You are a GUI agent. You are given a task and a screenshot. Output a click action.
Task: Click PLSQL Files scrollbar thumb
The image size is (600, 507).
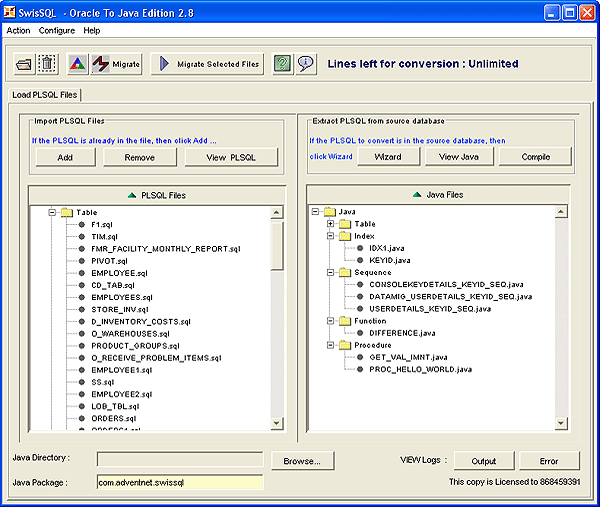coord(277,246)
